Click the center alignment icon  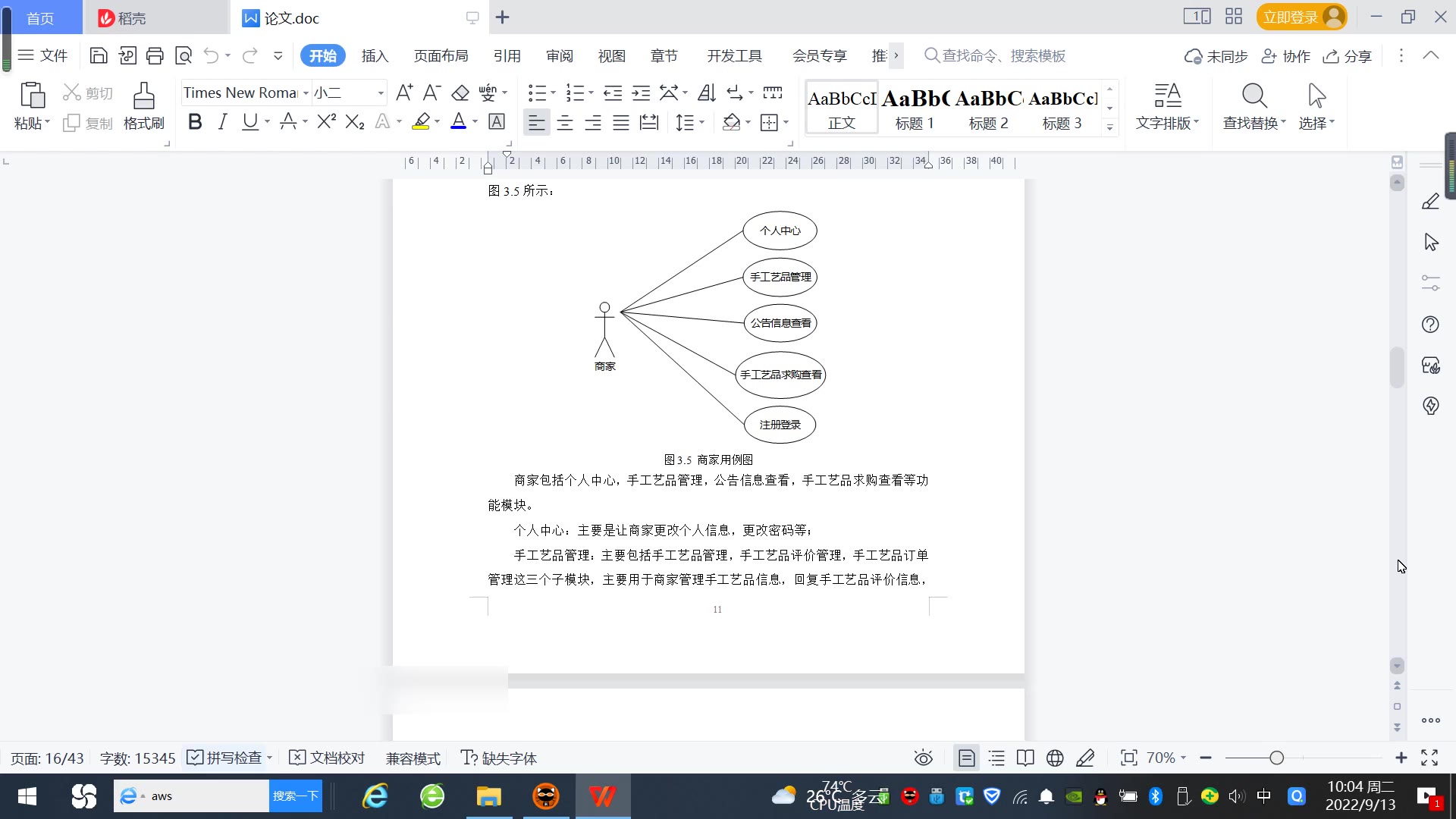click(565, 123)
